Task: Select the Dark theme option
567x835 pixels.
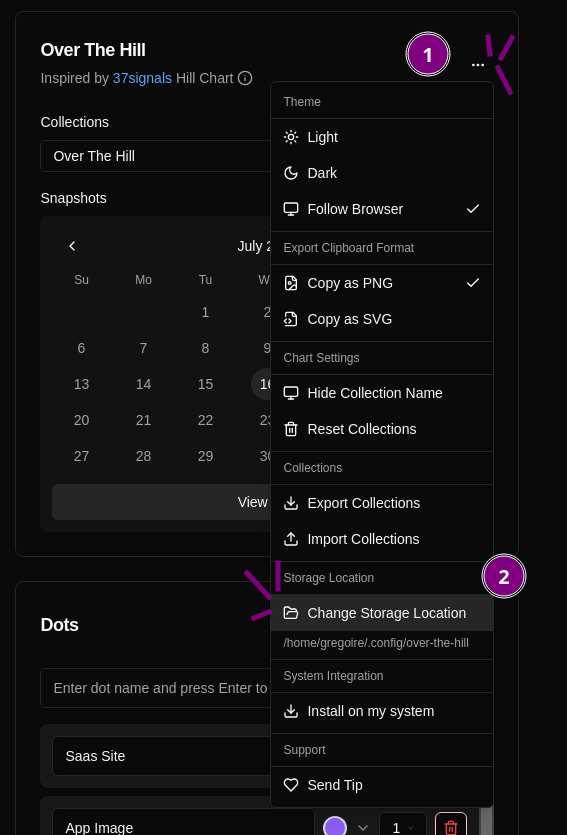Action: pyautogui.click(x=382, y=173)
